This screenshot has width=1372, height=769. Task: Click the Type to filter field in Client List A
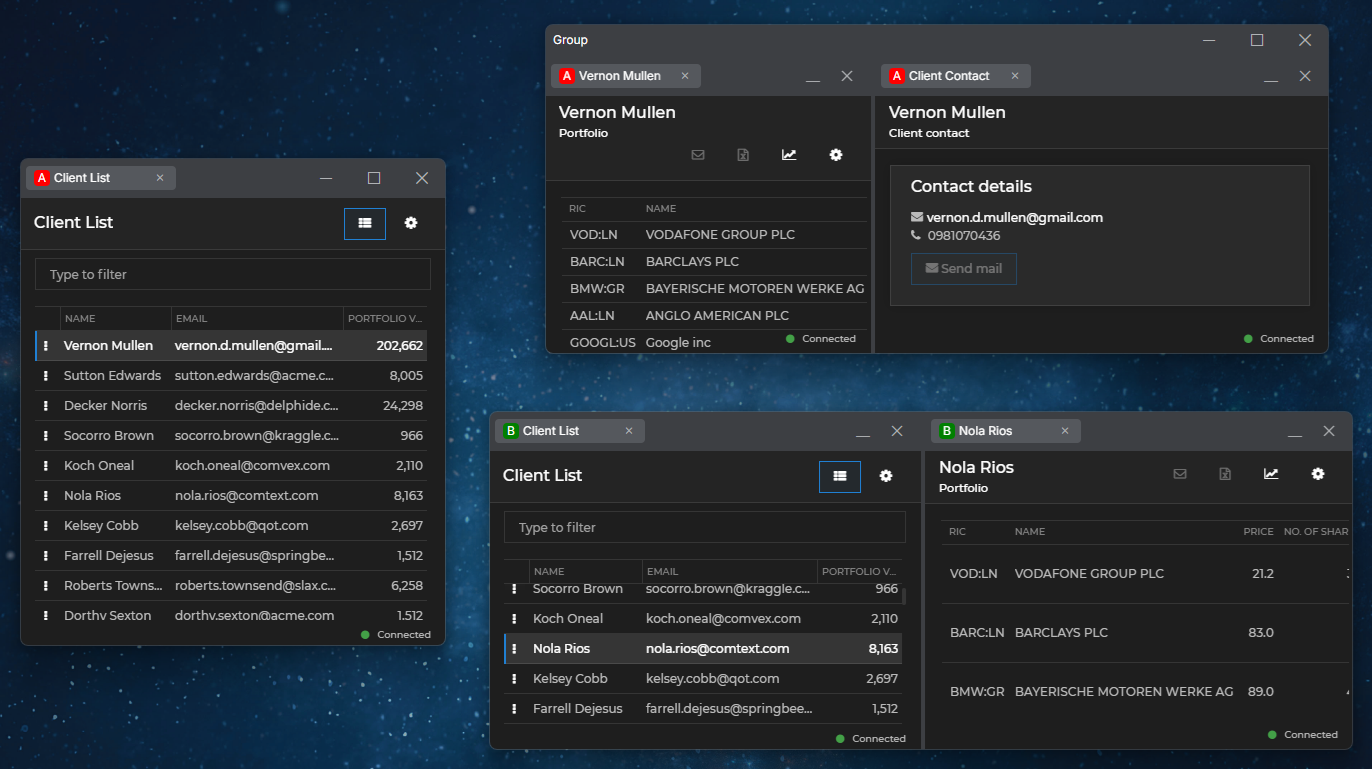tap(232, 273)
